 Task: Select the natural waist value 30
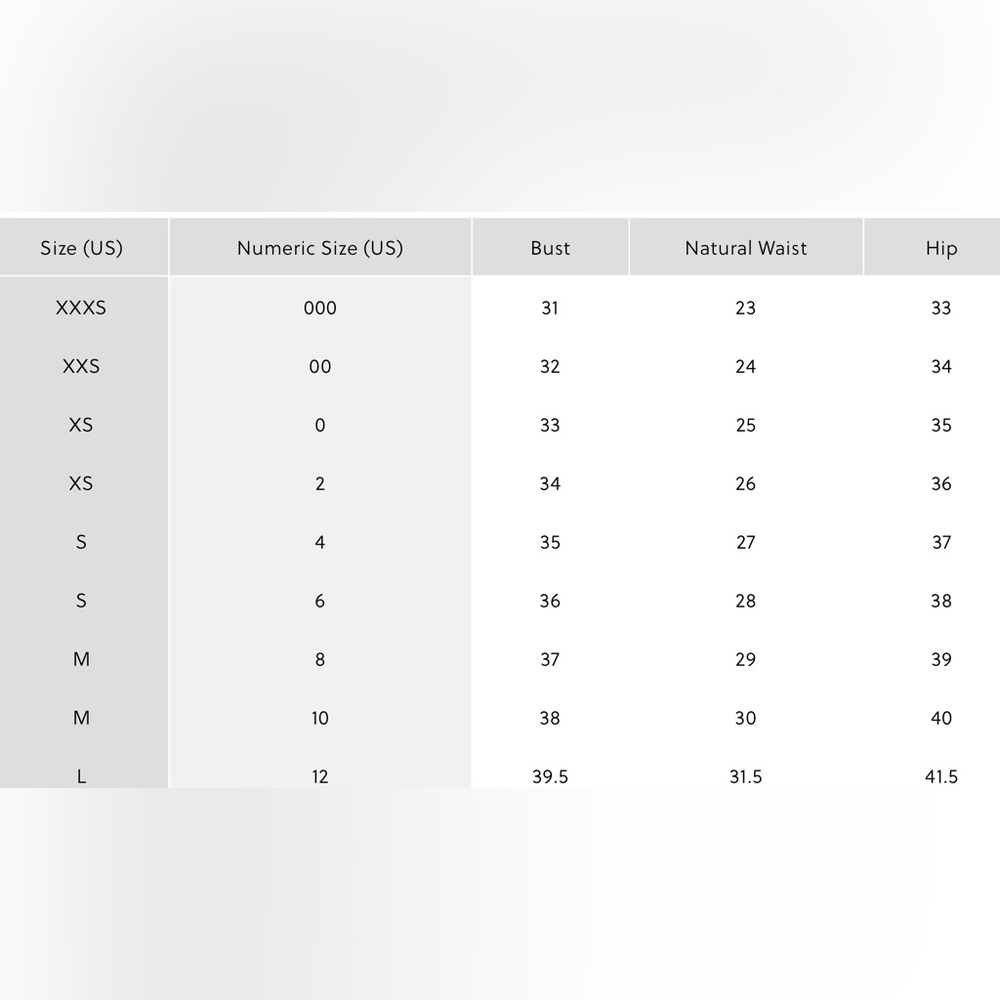pyautogui.click(x=746, y=717)
